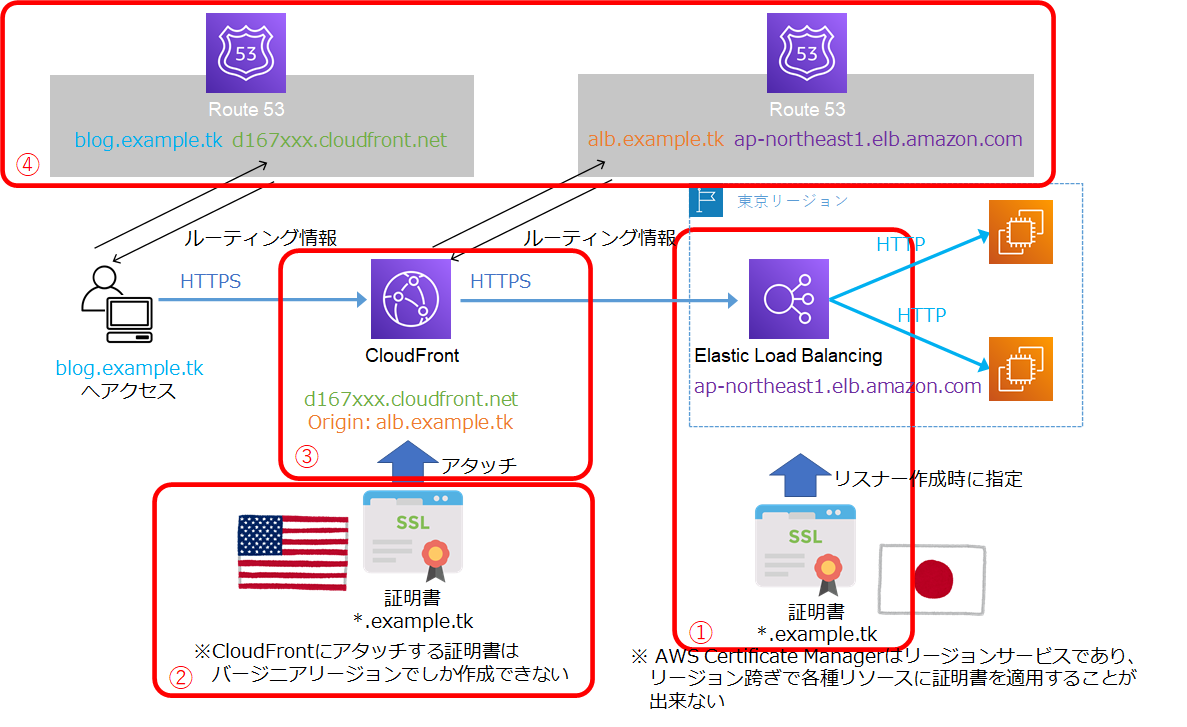Click the AWS Certificate Manager note text
Image resolution: width=1187 pixels, height=727 pixels.
click(x=883, y=678)
